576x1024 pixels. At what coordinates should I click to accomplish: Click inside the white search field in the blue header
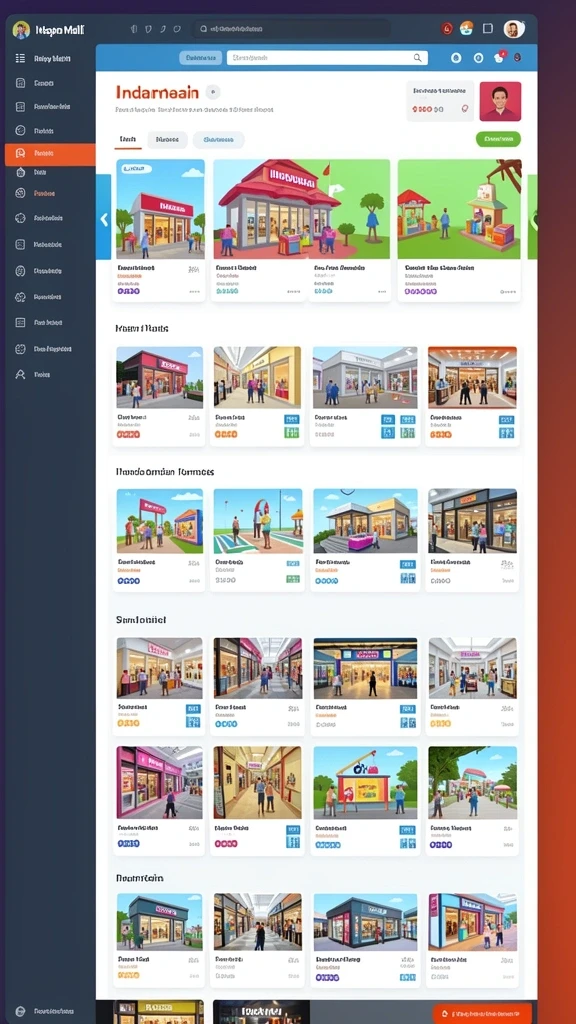click(327, 58)
